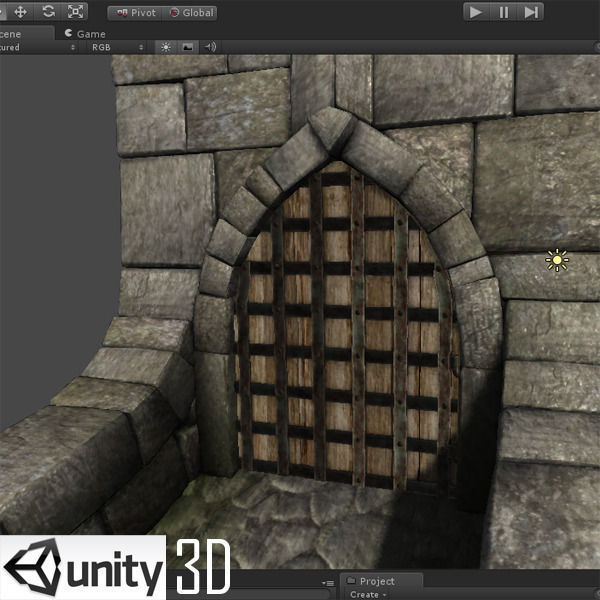Toggle the Pivot handle position
The height and width of the screenshot is (600, 600).
(136, 13)
